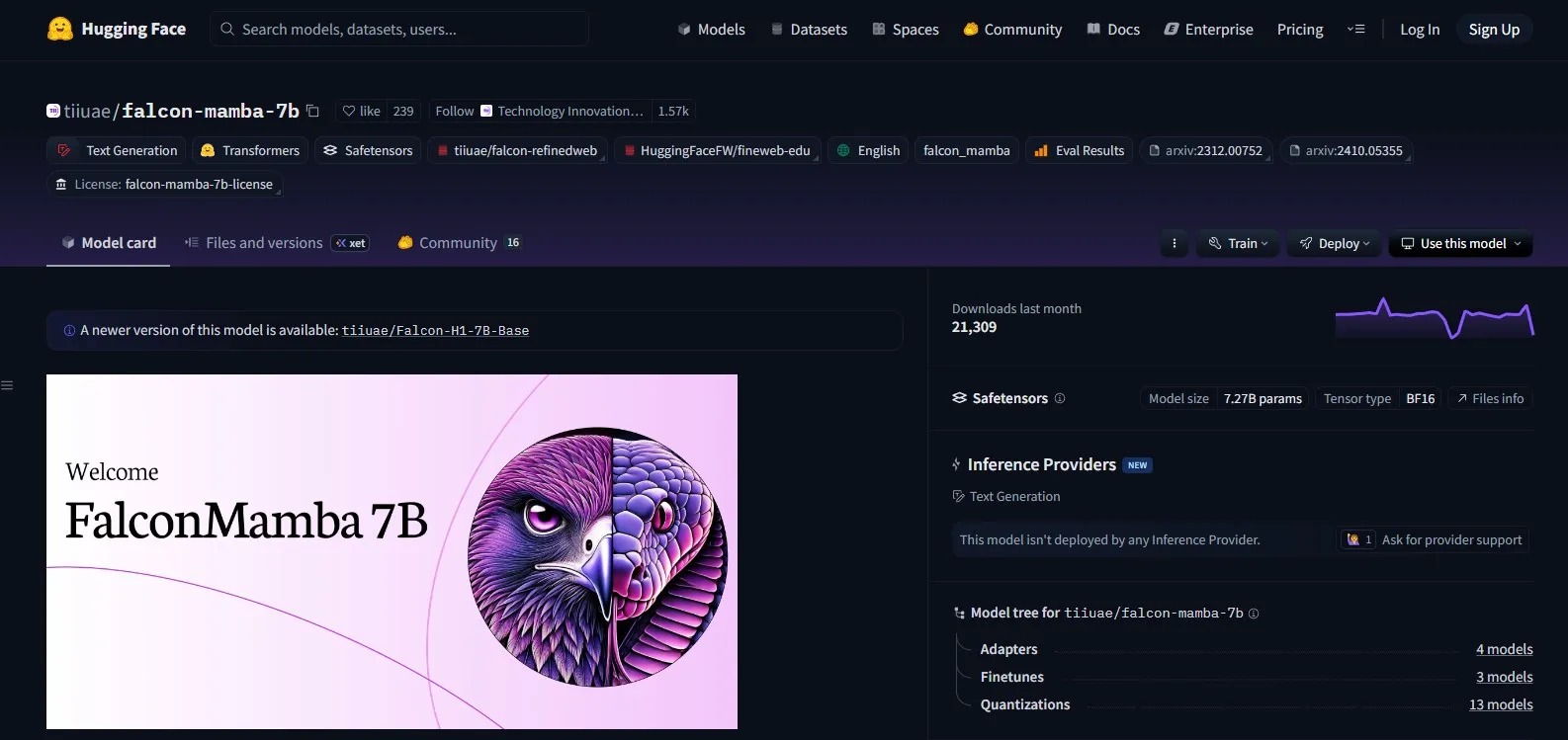The height and width of the screenshot is (740, 1568).
Task: Click the falcon-mamba-7b model name
Action: click(x=211, y=111)
